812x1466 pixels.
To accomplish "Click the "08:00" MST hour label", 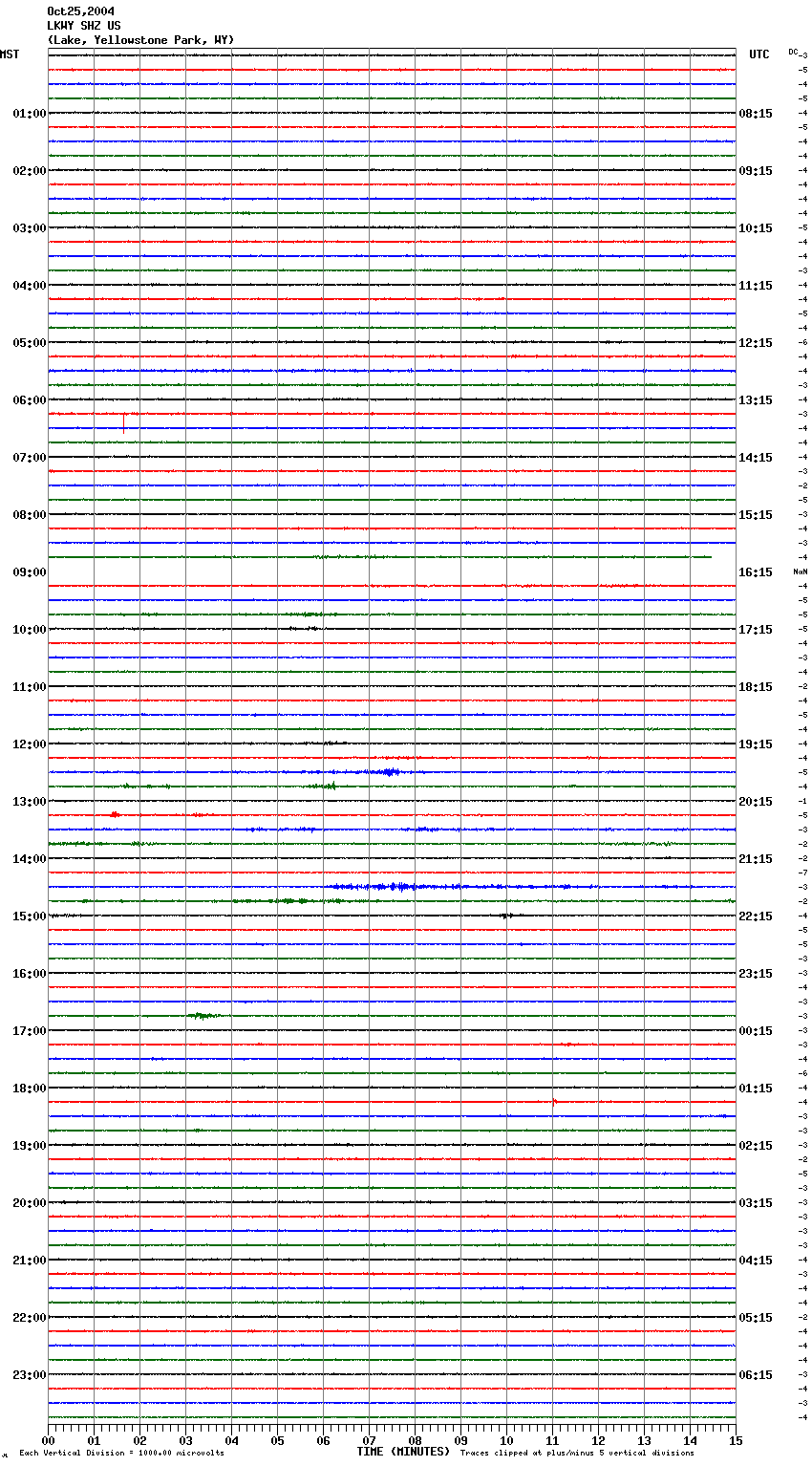I will 30,515.
